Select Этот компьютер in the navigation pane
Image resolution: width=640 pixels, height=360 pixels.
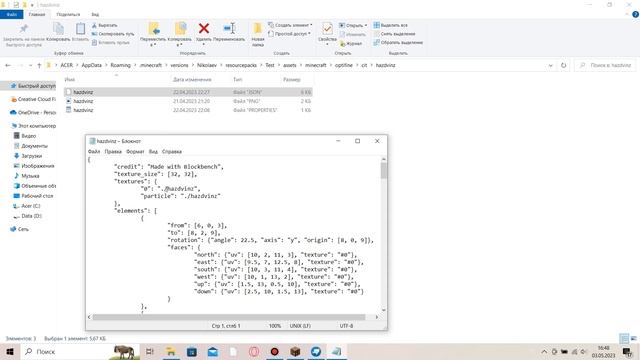coord(34,126)
